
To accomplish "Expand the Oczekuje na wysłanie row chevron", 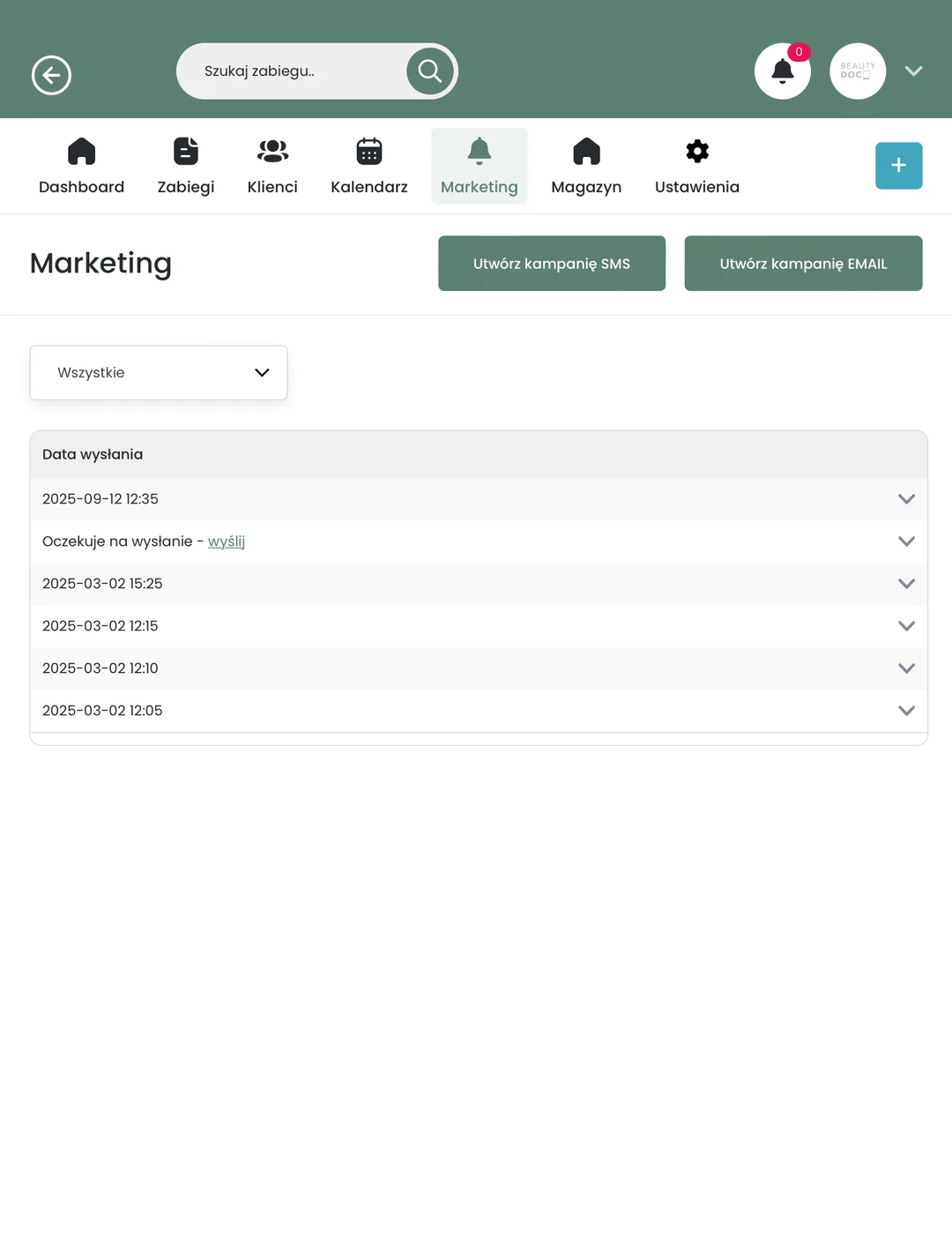I will click(906, 541).
